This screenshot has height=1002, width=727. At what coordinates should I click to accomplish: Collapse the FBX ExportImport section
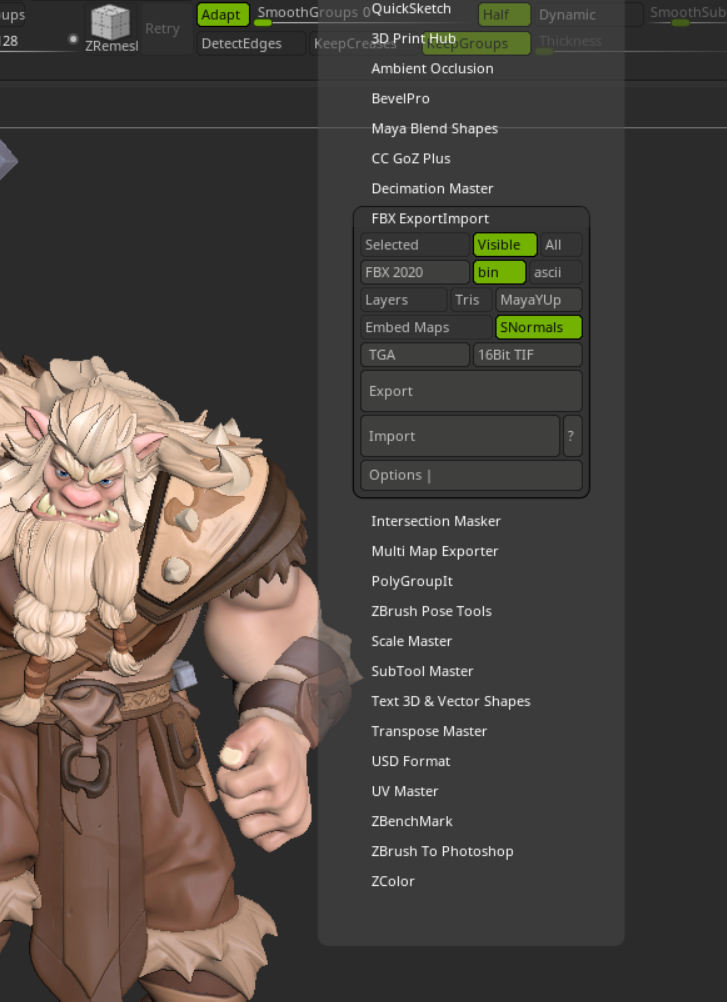pyautogui.click(x=430, y=219)
